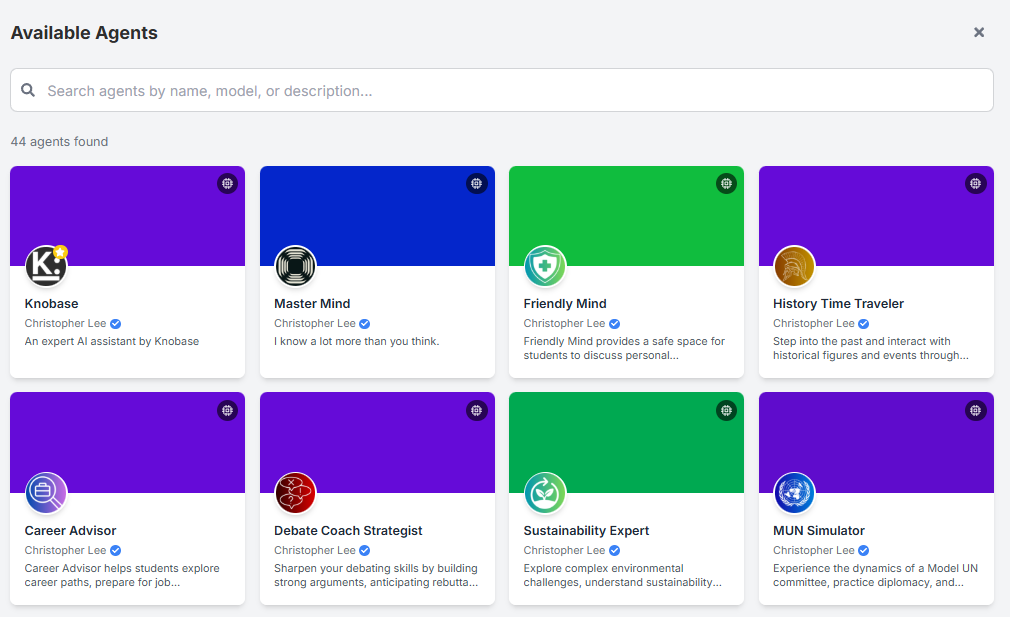Click the verified badge beside Knobase author
Screen dimensions: 1010x617
coord(115,324)
